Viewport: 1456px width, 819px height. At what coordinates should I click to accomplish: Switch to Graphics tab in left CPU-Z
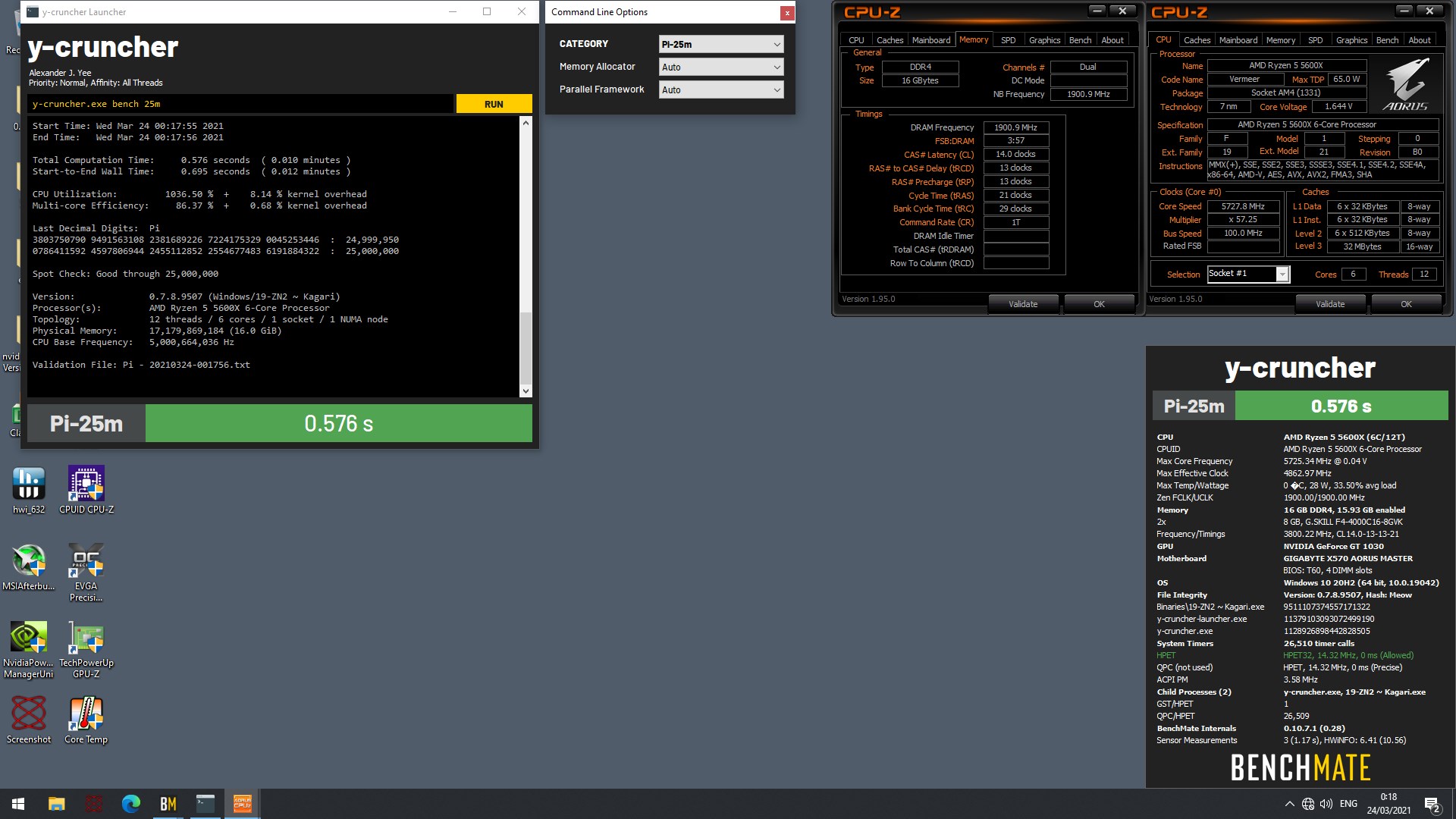[1044, 40]
